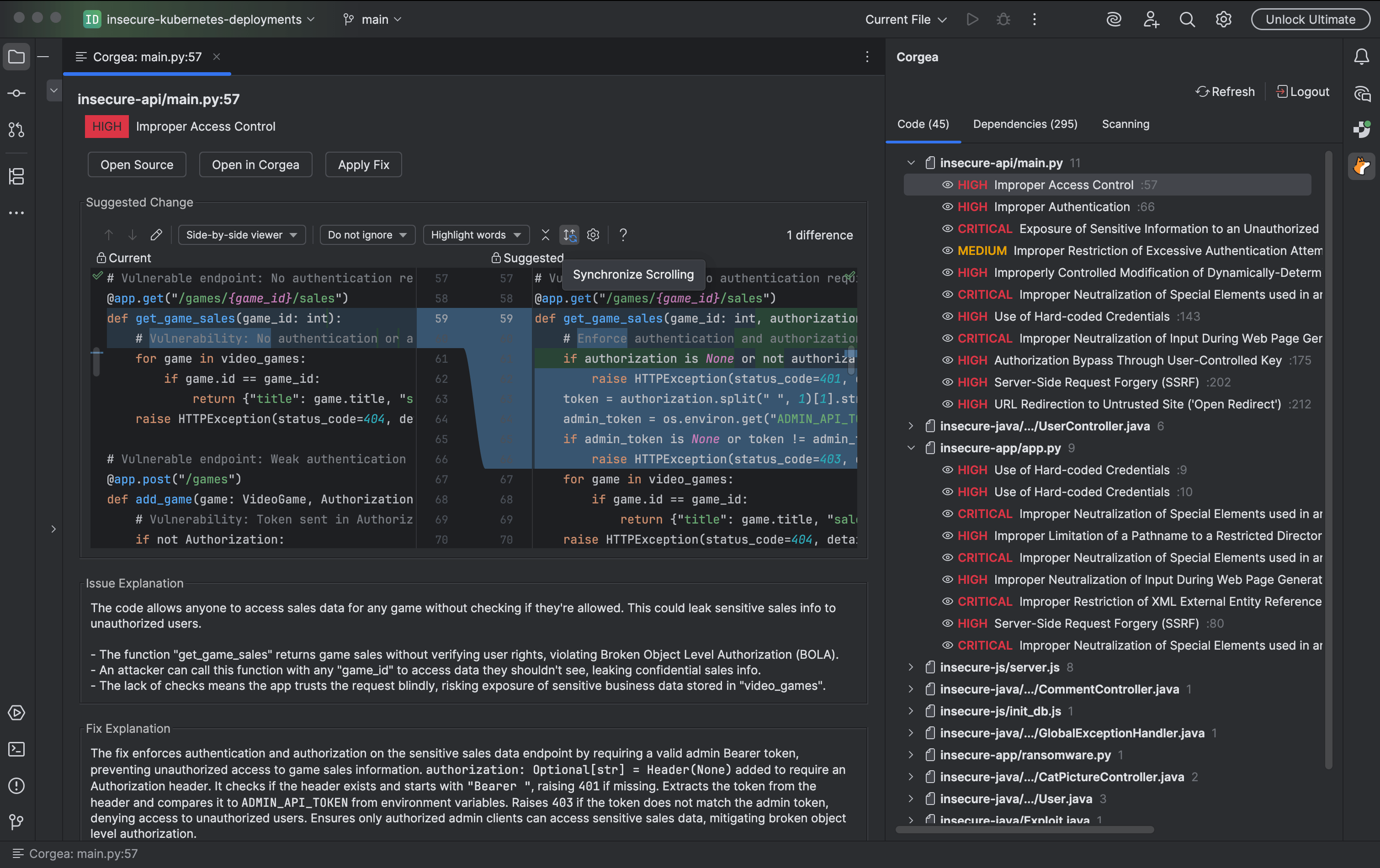Viewport: 1380px width, 868px height.
Task: Open the AI Chat icon in right sidebar
Action: [1362, 93]
